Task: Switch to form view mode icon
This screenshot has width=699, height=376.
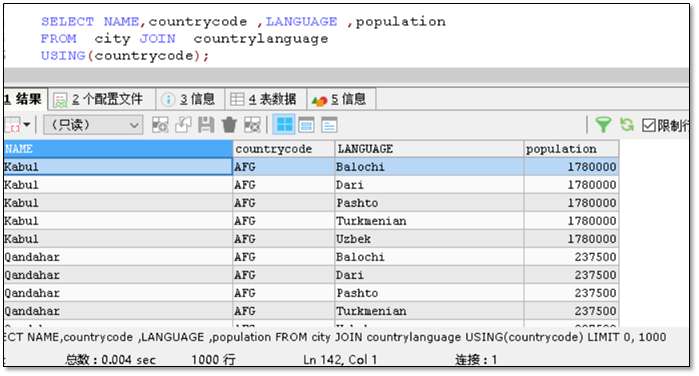Action: tap(306, 125)
